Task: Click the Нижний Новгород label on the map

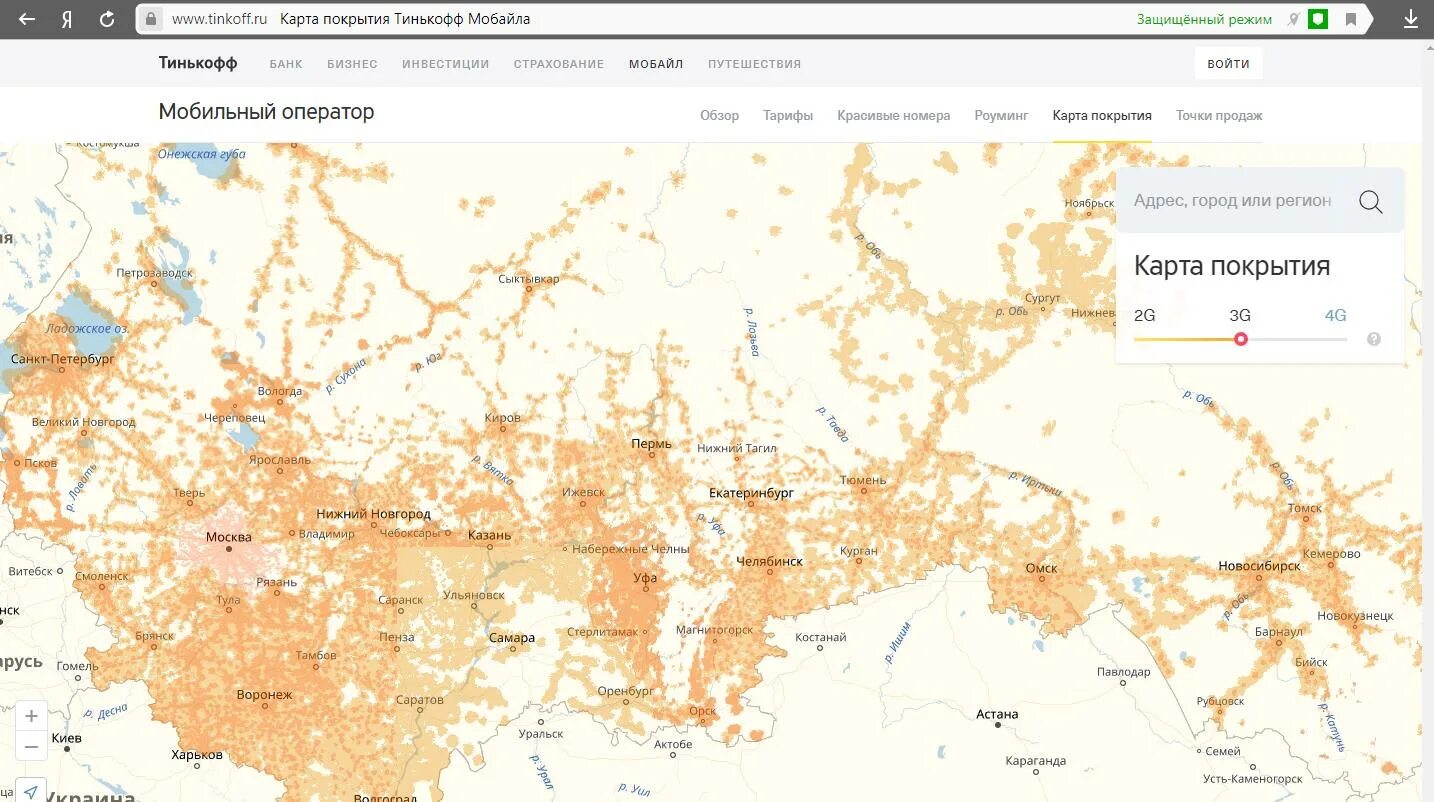Action: [373, 514]
